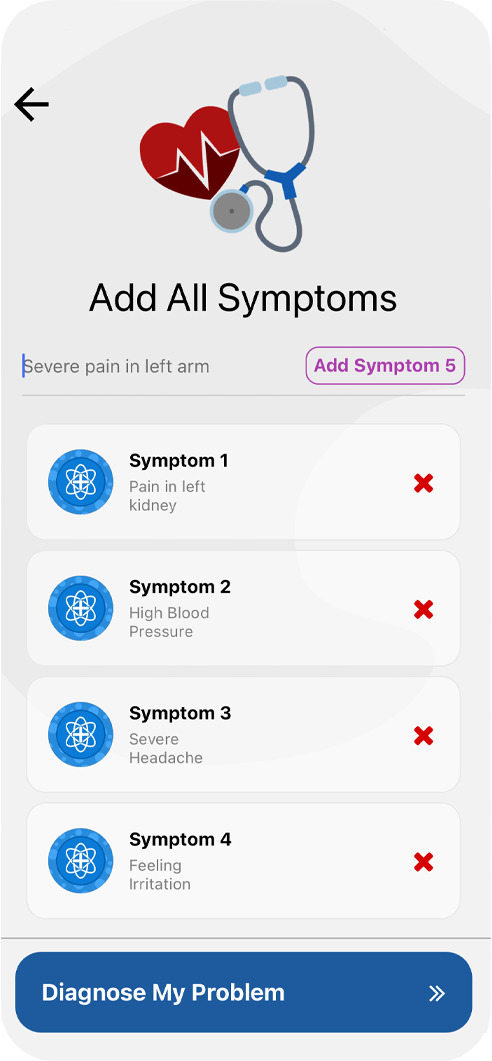492x1061 pixels.
Task: Delete Symptom 4 Feeling Irritation
Action: pyautogui.click(x=424, y=862)
